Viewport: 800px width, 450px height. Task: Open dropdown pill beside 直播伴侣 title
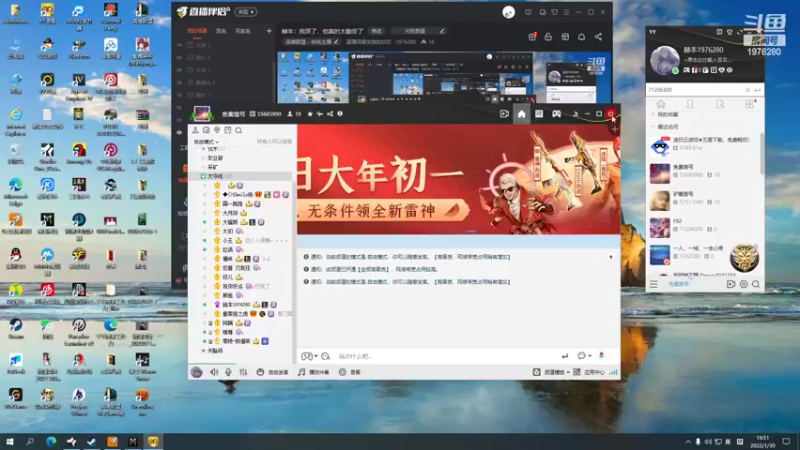pos(246,12)
